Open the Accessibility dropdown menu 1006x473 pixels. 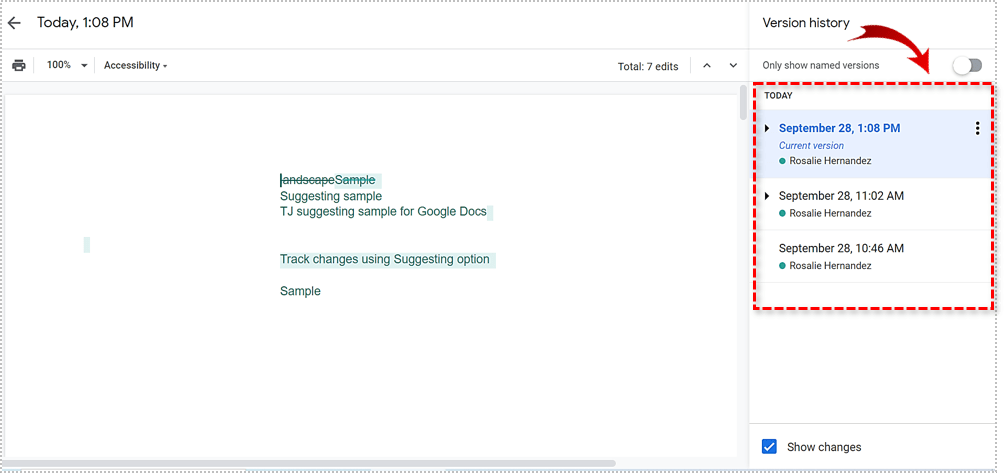135,65
